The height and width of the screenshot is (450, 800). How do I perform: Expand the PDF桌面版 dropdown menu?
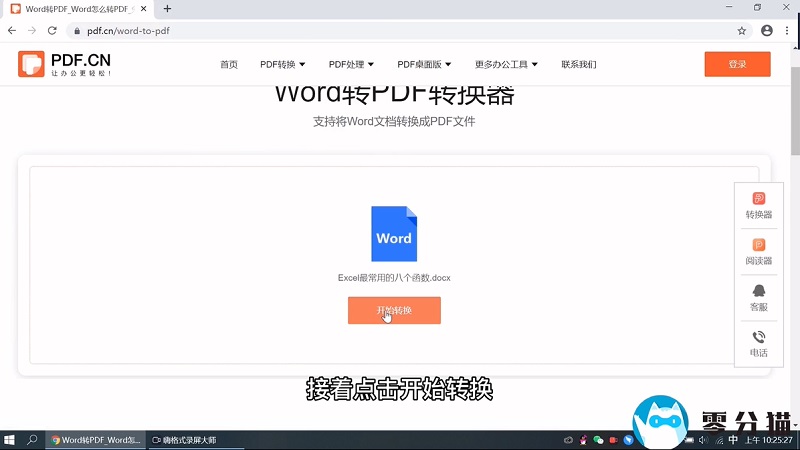[x=424, y=65]
